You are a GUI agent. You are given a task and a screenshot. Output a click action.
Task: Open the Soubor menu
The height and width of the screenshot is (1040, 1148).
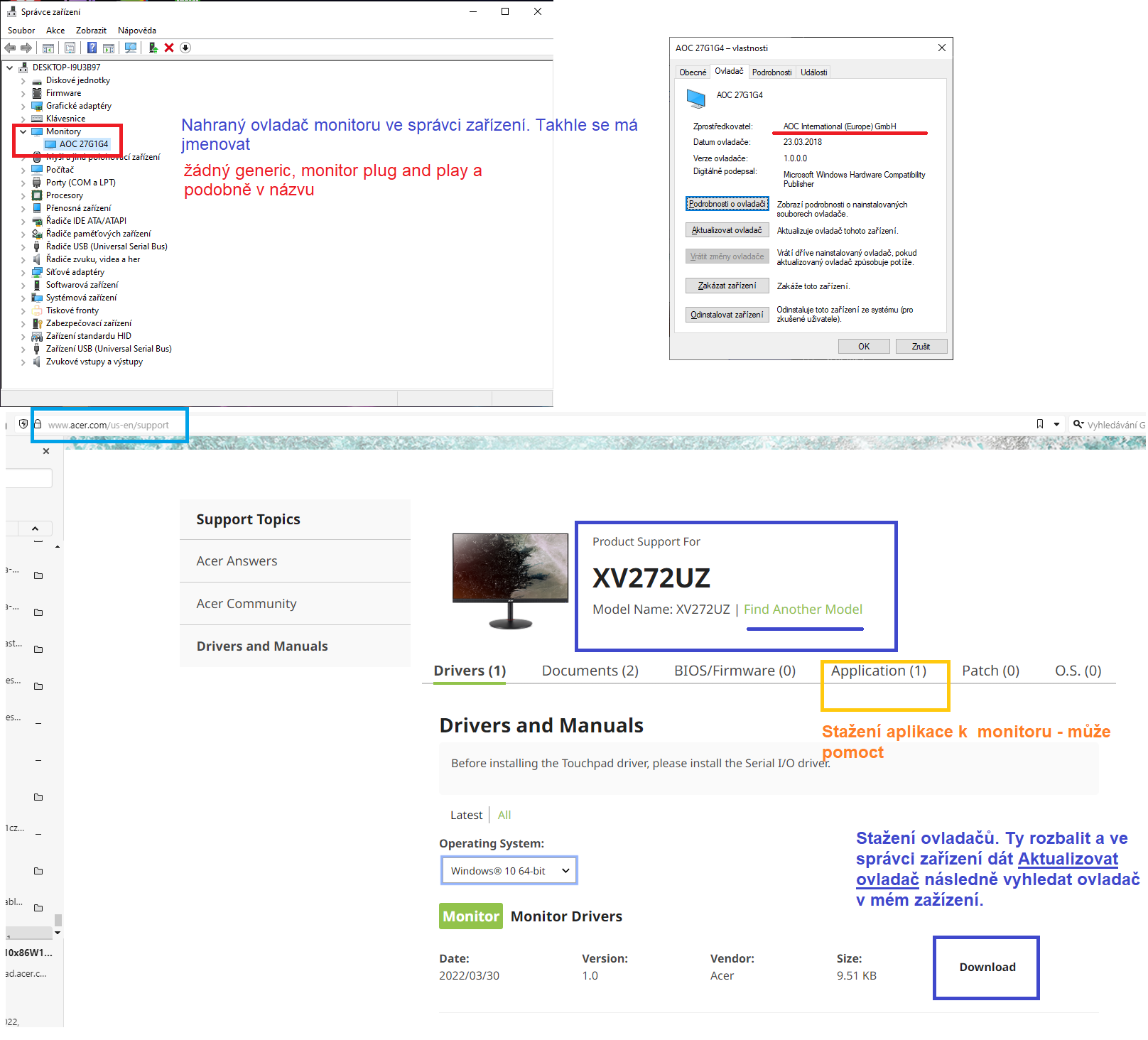(21, 31)
